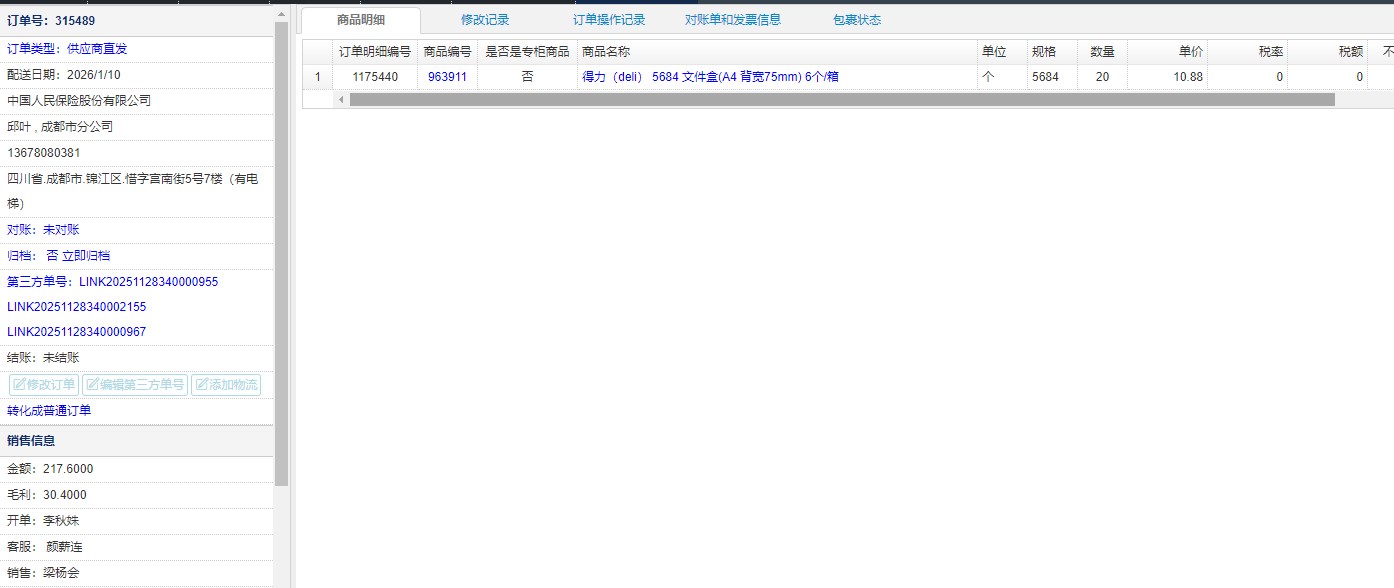
Task: Click up arrow of left panel scrollbar
Action: click(281, 14)
